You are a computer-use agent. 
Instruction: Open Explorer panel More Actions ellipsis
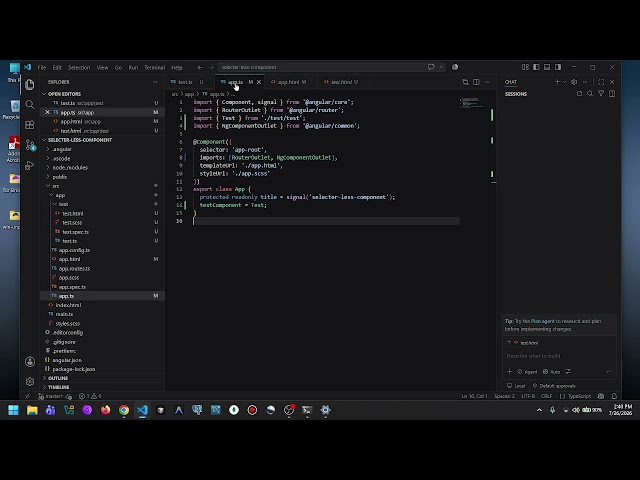tap(155, 82)
